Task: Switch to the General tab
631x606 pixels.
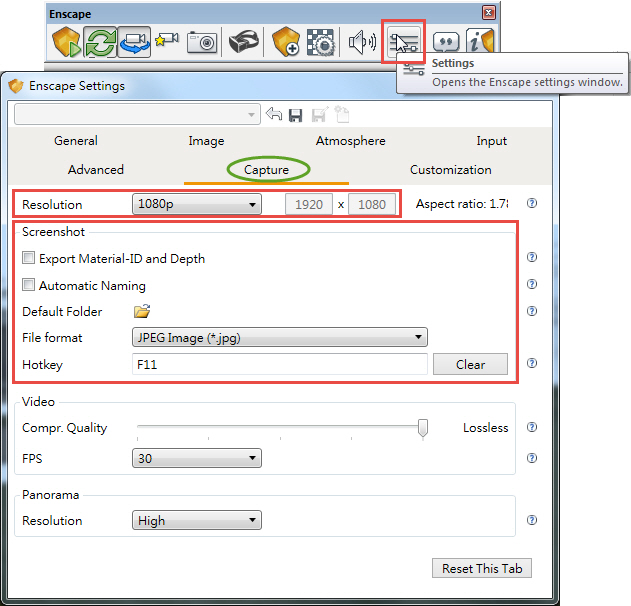Action: coord(76,141)
